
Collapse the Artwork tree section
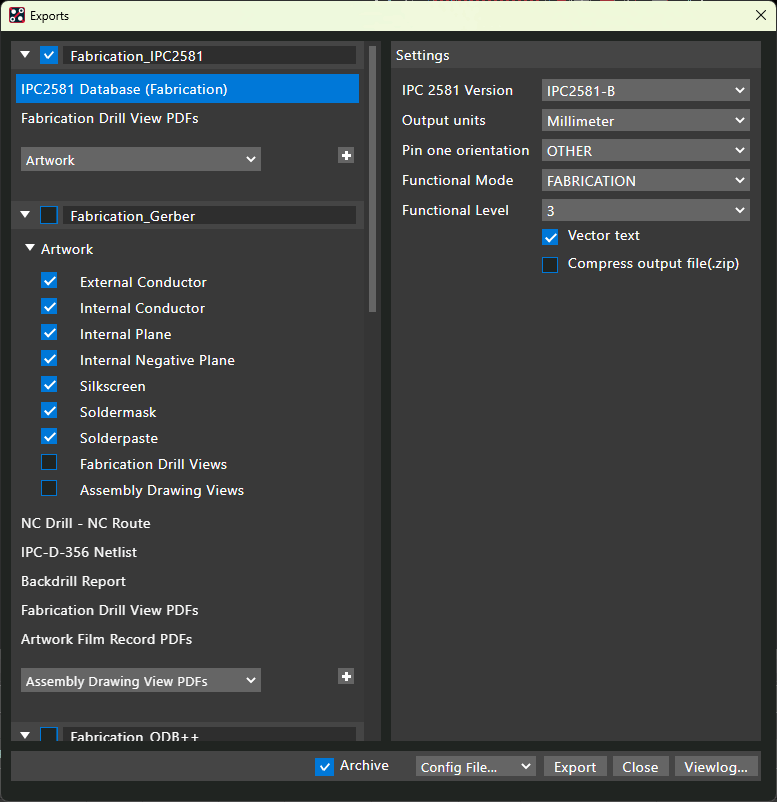pos(30,248)
